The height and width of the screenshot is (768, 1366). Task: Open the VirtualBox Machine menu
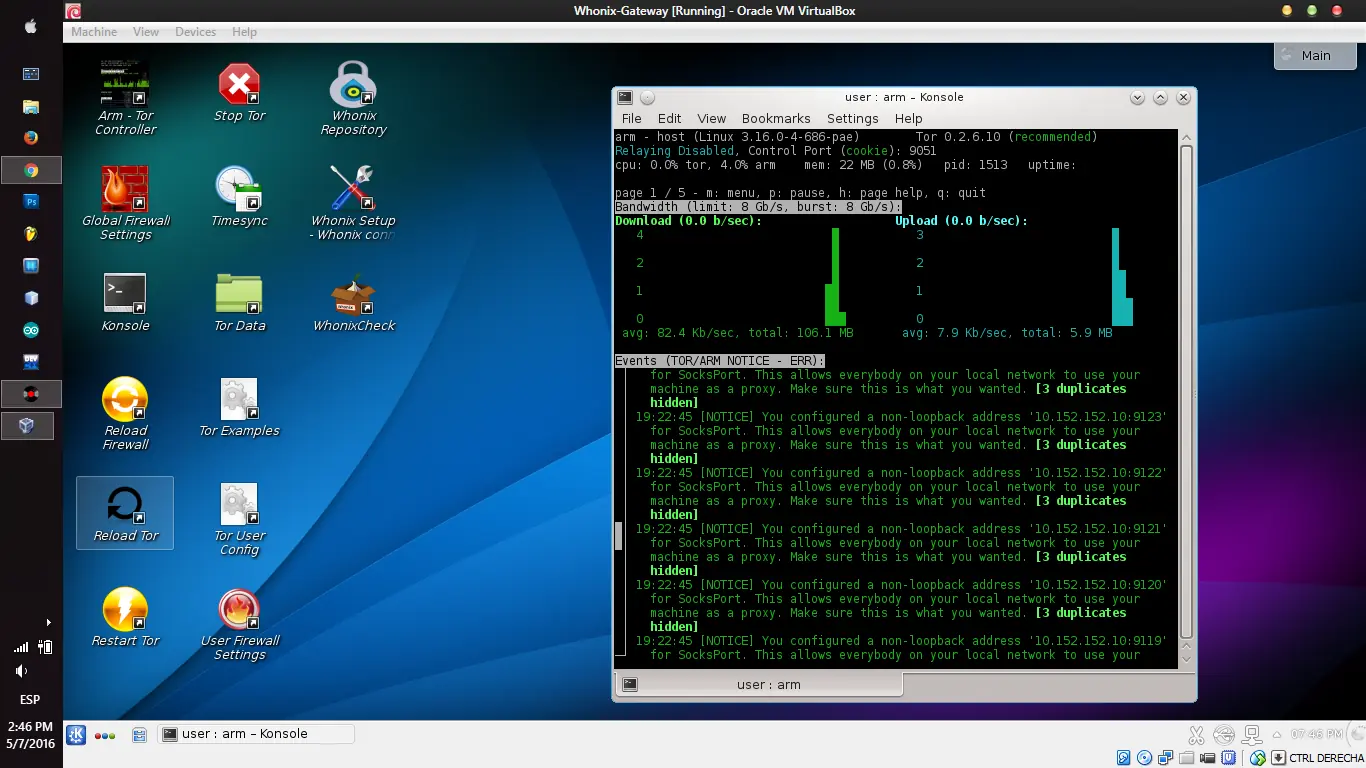(94, 32)
